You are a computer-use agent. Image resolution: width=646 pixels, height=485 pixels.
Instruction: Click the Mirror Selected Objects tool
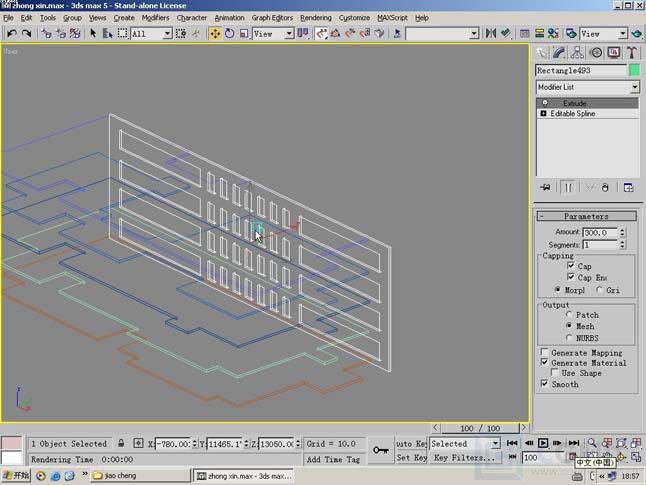click(x=491, y=33)
